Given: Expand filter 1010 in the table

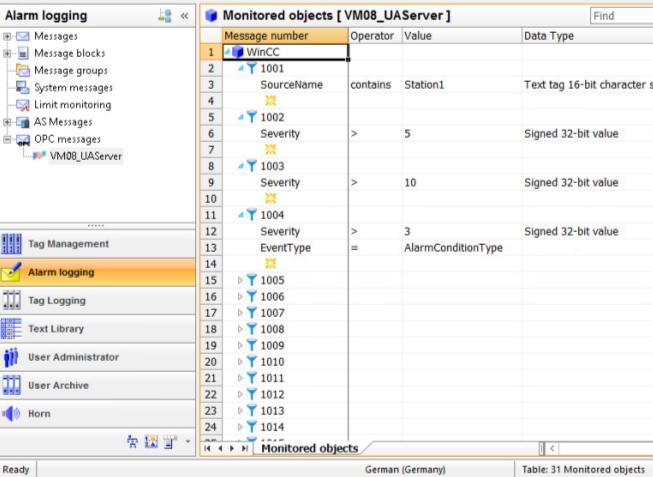Looking at the screenshot, I should tap(240, 362).
